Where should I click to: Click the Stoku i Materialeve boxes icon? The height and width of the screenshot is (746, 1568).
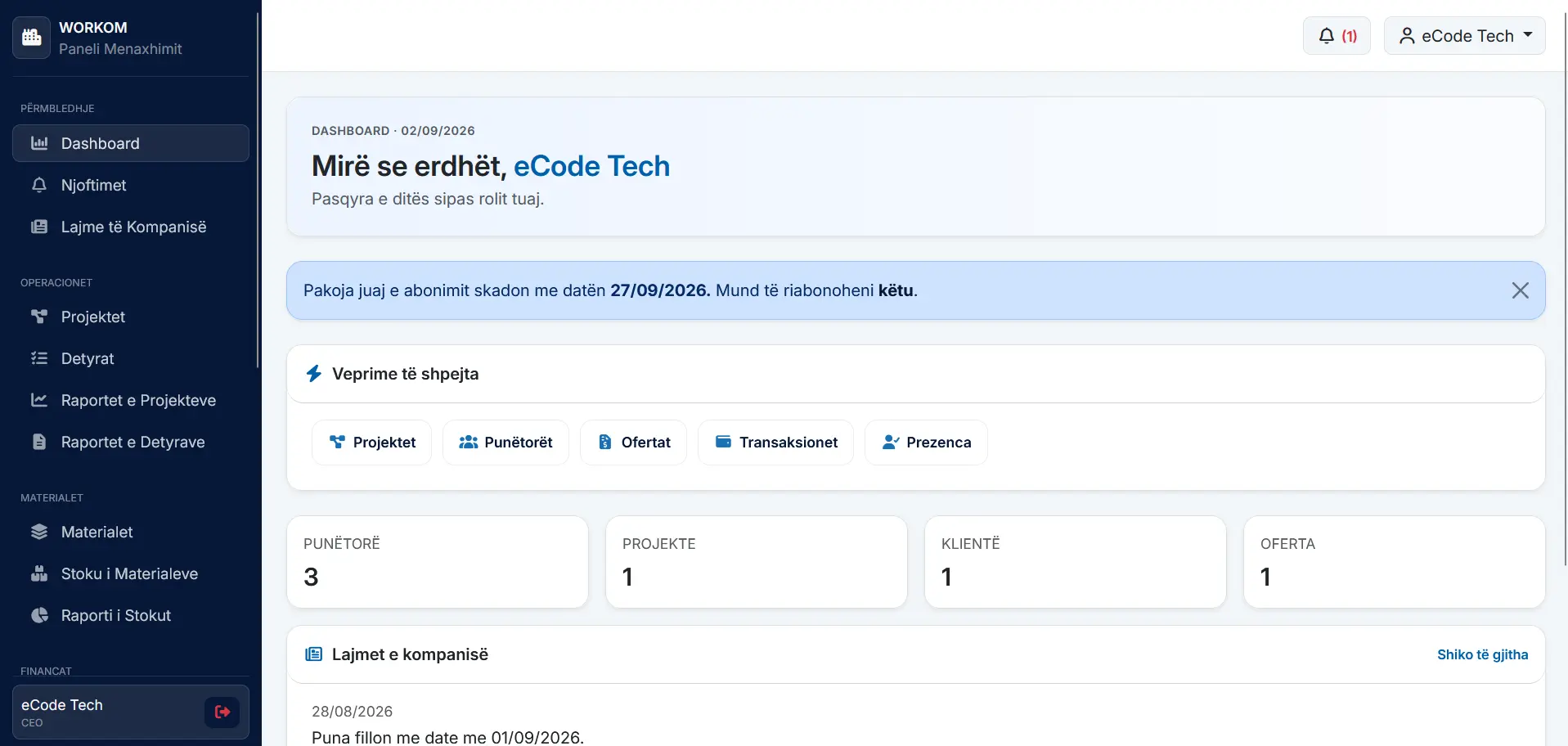tap(39, 573)
